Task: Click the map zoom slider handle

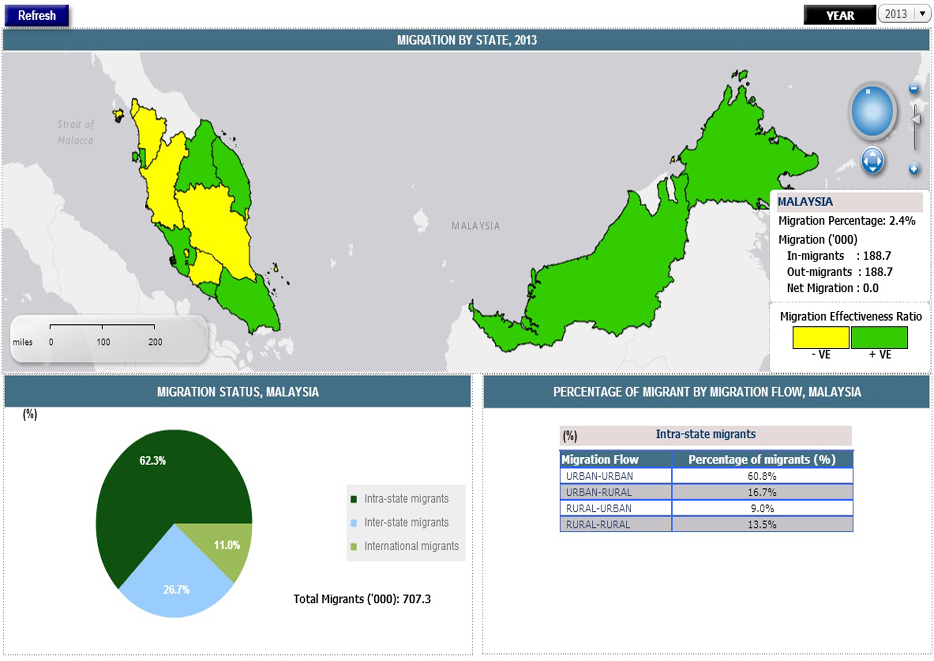Action: coord(916,120)
